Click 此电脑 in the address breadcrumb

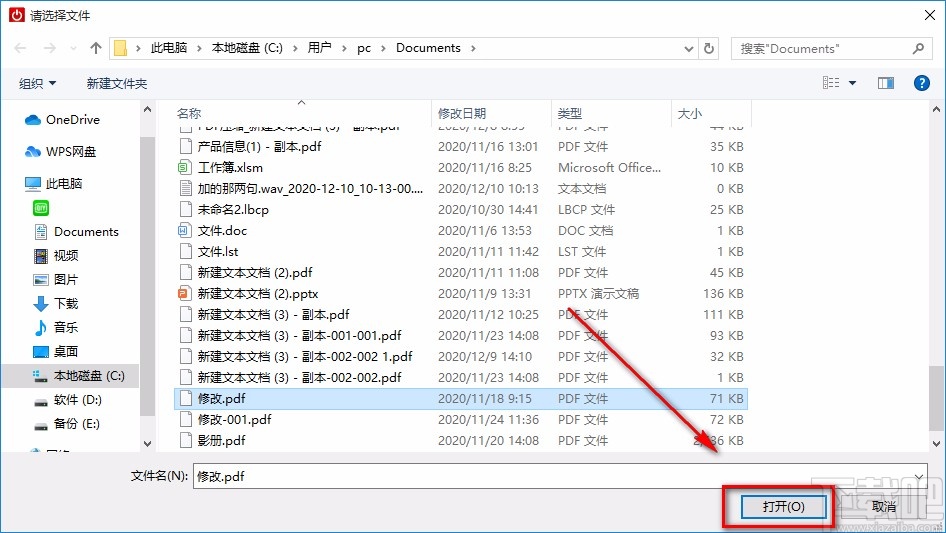169,48
